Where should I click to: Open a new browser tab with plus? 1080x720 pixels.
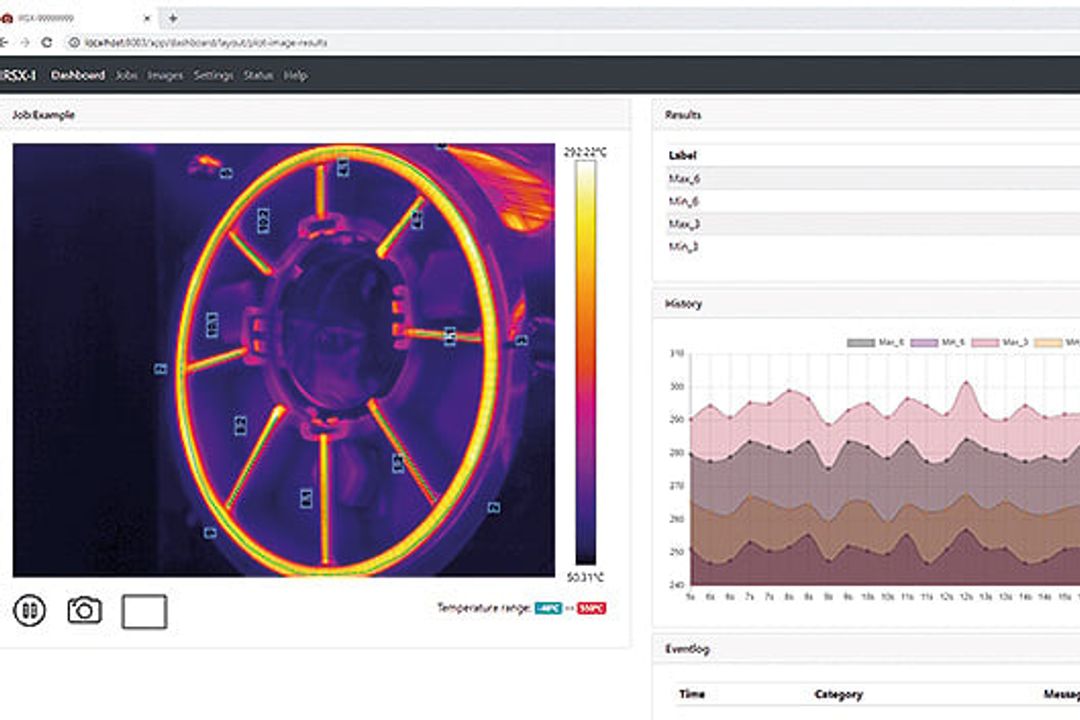pyautogui.click(x=173, y=18)
